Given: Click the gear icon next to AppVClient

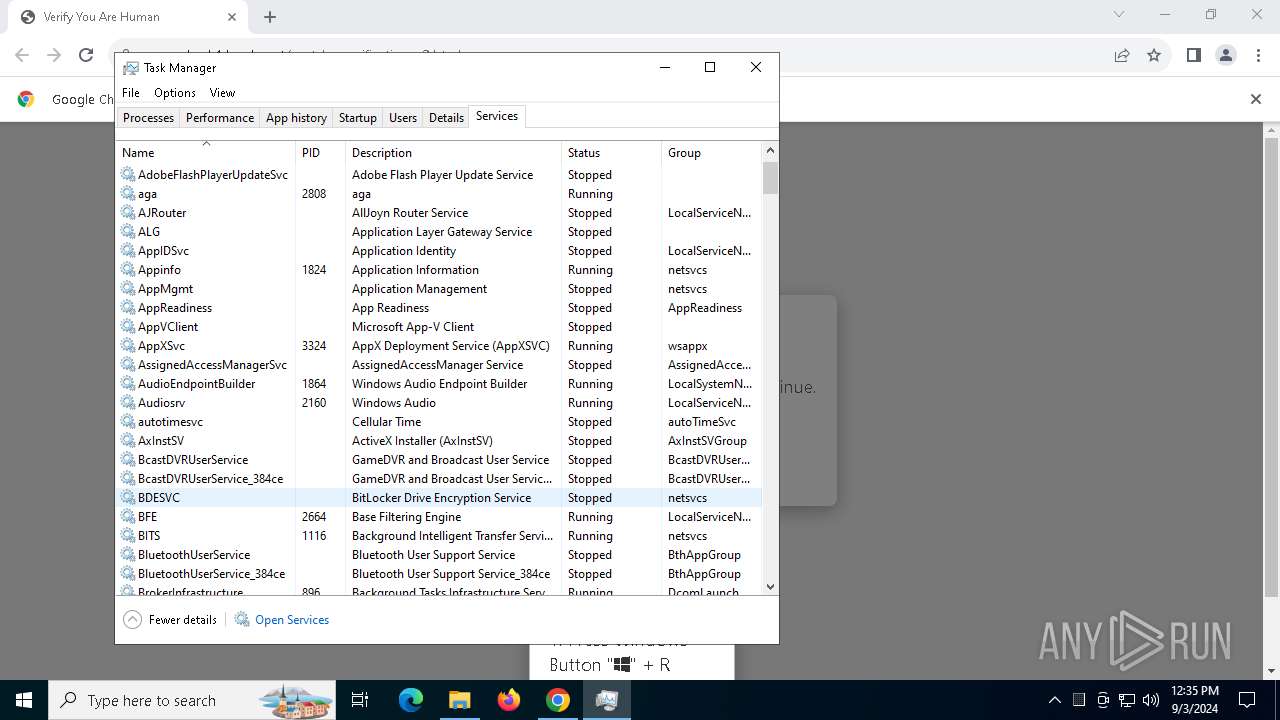Looking at the screenshot, I should coord(128,326).
